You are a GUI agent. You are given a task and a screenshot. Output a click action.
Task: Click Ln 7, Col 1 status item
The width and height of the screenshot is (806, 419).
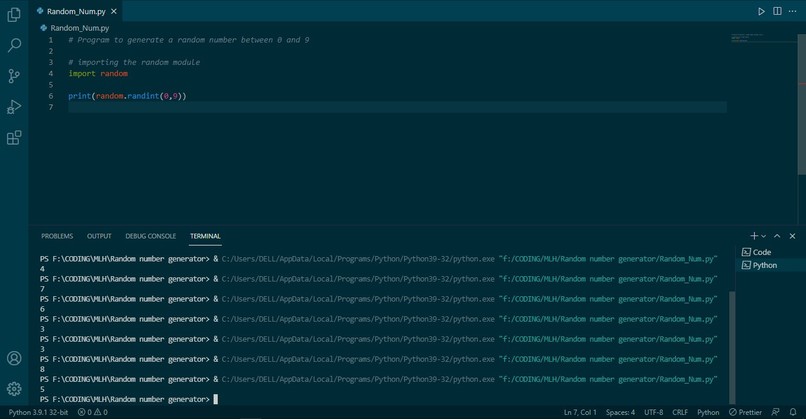[580, 412]
